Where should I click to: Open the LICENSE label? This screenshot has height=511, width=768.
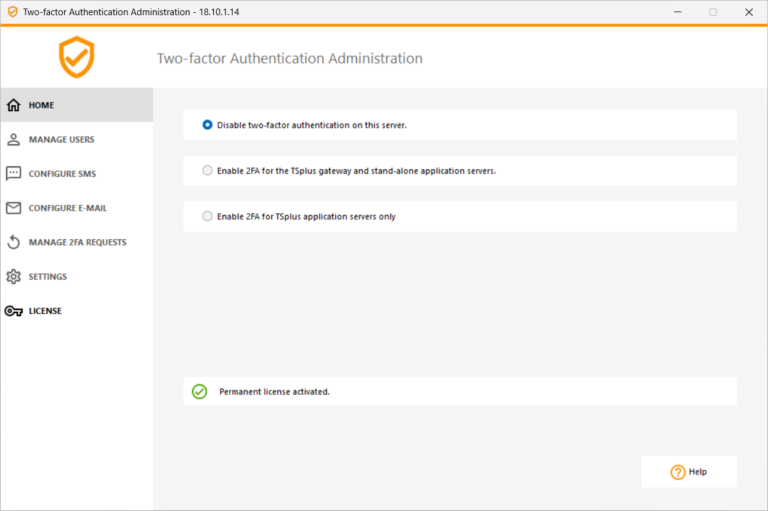pyautogui.click(x=45, y=311)
